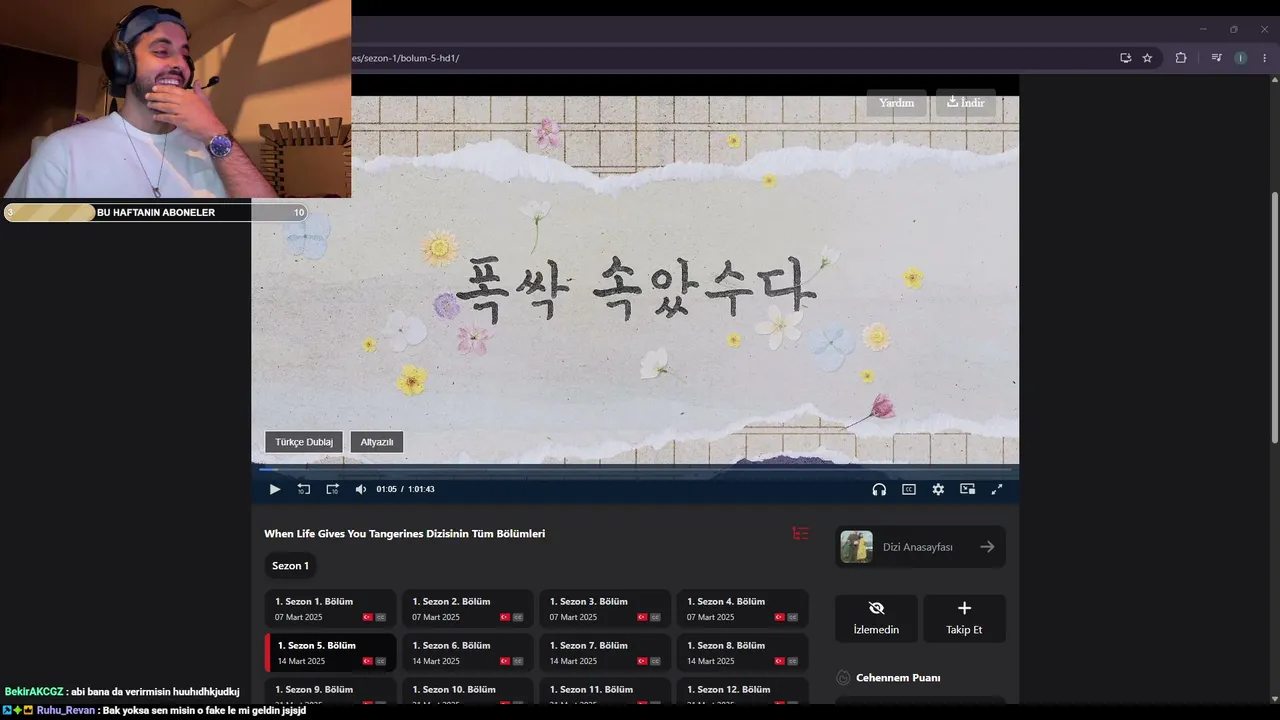Viewport: 1280px width, 720px height.
Task: Open the Chrome three-dot menu
Action: pos(1264,58)
